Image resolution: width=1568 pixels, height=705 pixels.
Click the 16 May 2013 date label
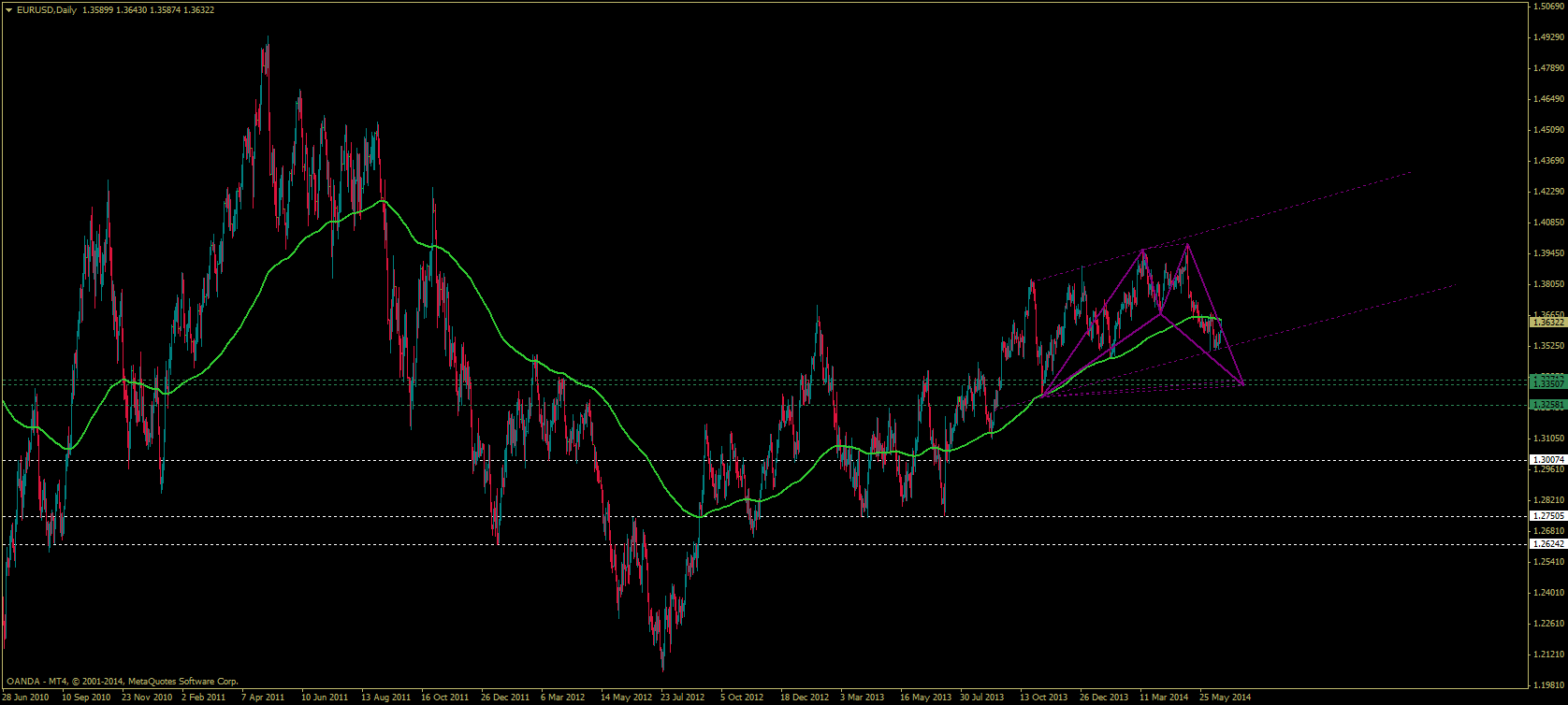[925, 698]
